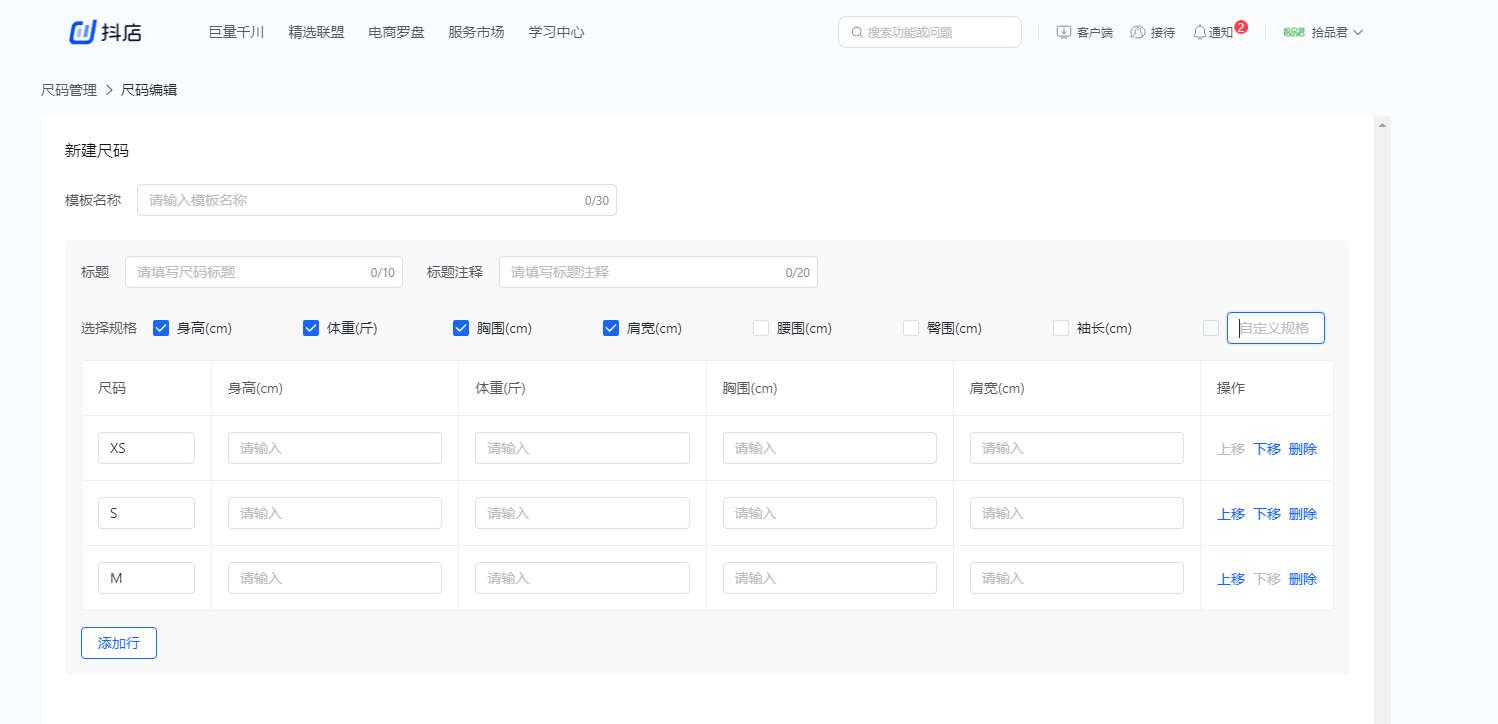Edit the M size name field
The height and width of the screenshot is (724, 1498).
coord(146,578)
